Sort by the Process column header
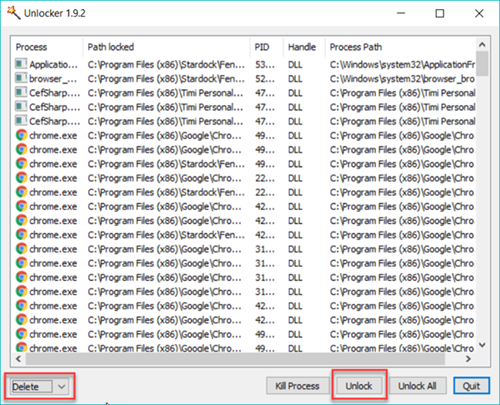 (x=47, y=47)
